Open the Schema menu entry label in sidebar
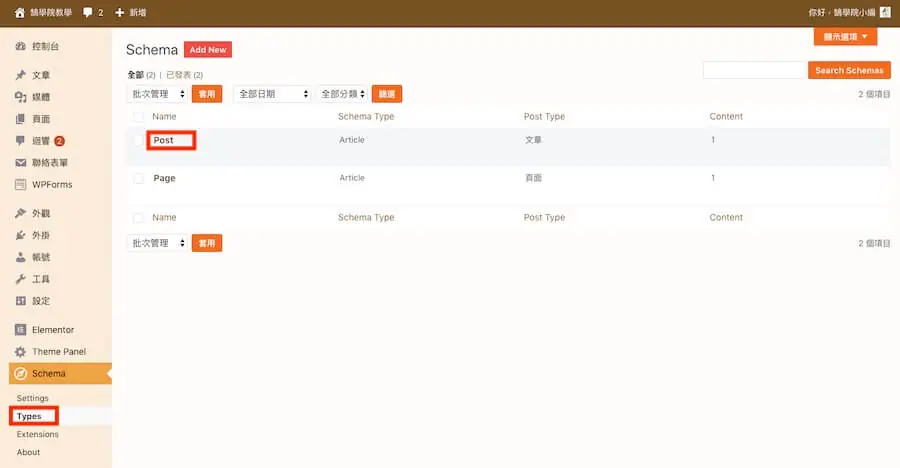Image resolution: width=900 pixels, height=468 pixels. (49, 373)
